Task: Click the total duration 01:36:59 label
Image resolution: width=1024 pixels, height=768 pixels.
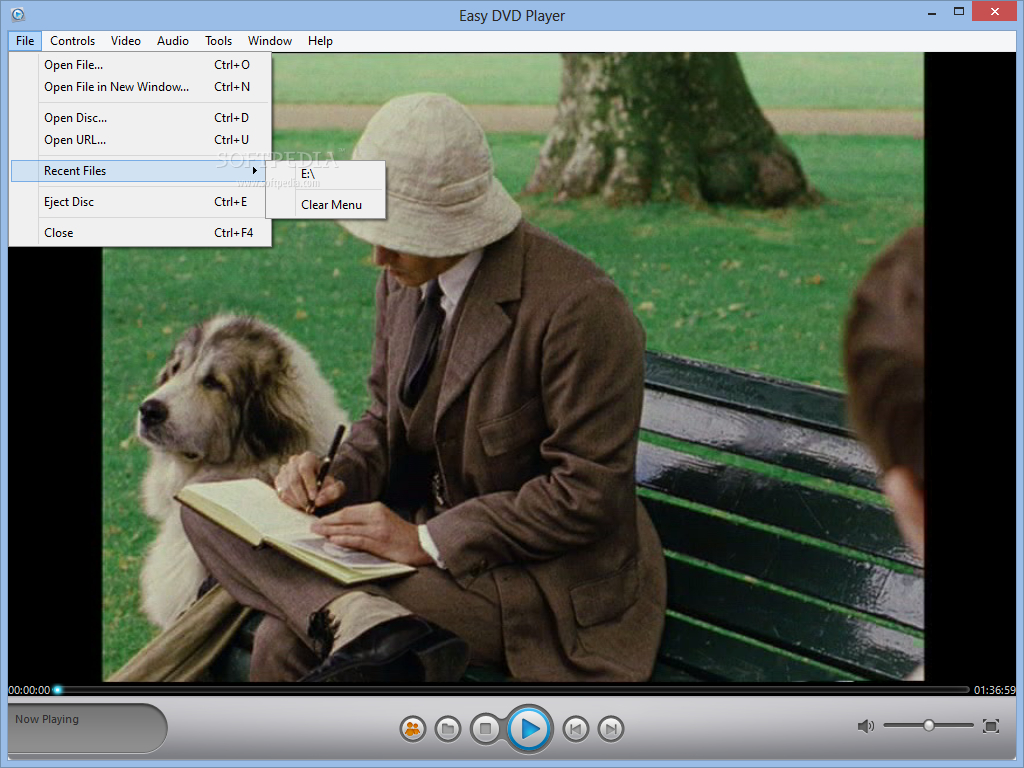Action: 995,690
